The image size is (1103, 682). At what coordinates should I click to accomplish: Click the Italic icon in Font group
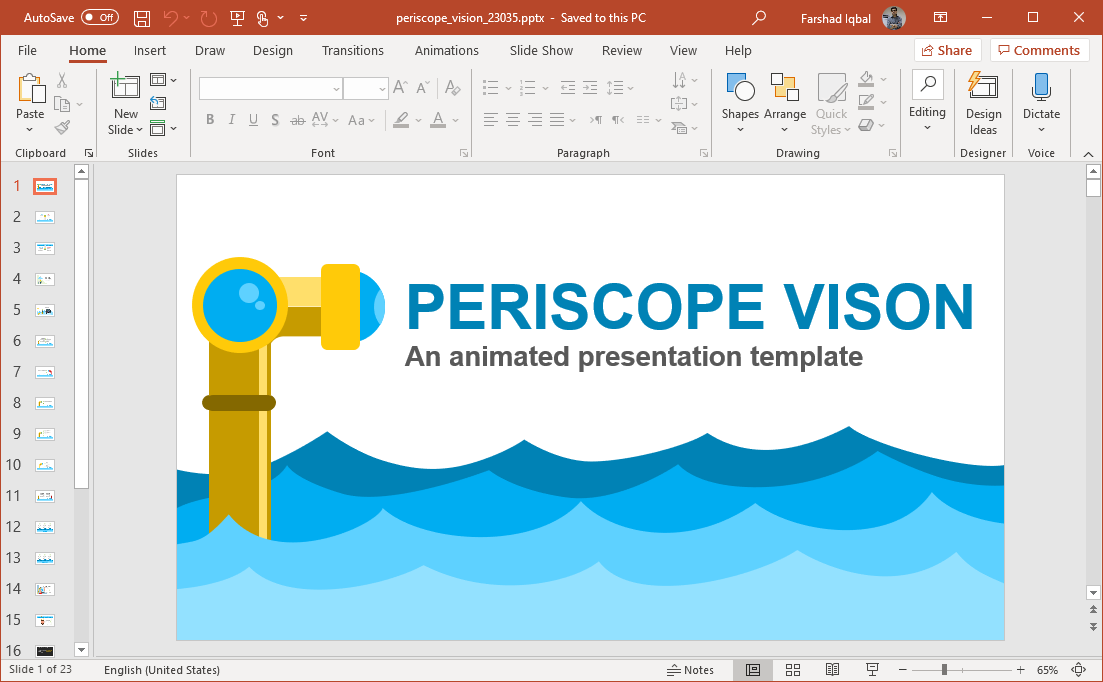pyautogui.click(x=231, y=120)
